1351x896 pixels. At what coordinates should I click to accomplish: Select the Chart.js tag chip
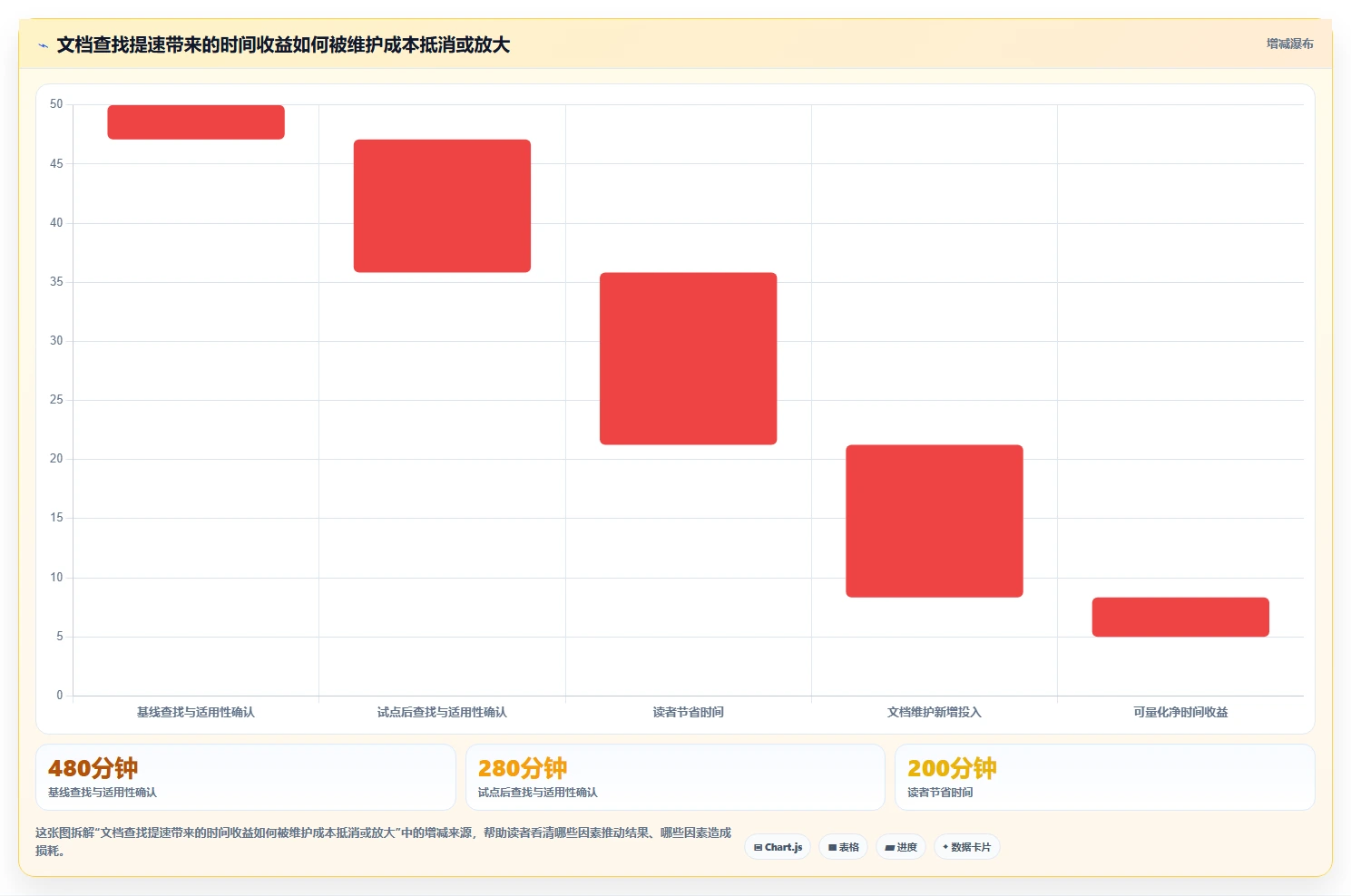pyautogui.click(x=778, y=847)
